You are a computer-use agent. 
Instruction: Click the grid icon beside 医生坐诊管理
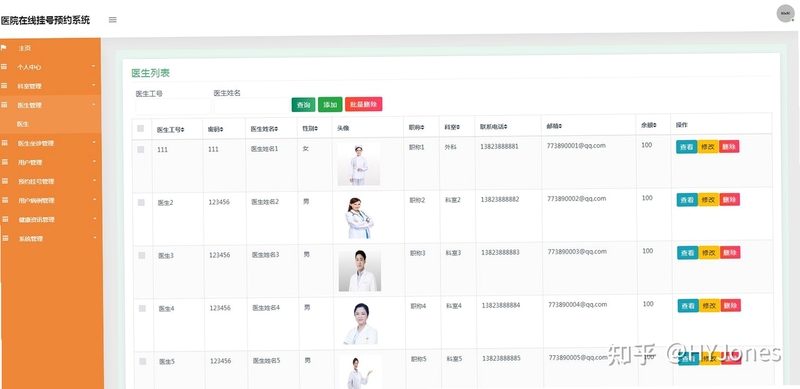(x=5, y=143)
